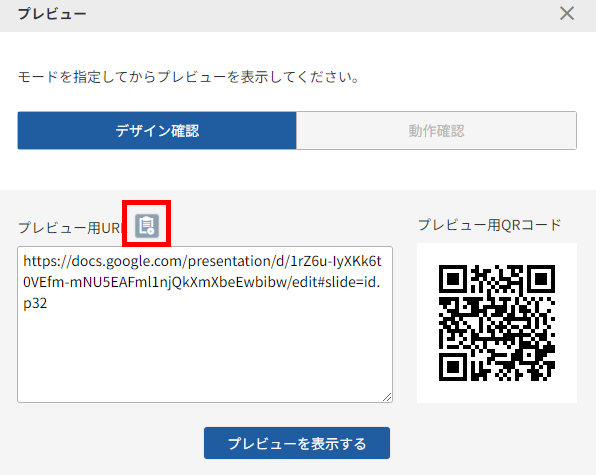Focus the preview URL text area
This screenshot has width=596, height=475.
[x=205, y=325]
